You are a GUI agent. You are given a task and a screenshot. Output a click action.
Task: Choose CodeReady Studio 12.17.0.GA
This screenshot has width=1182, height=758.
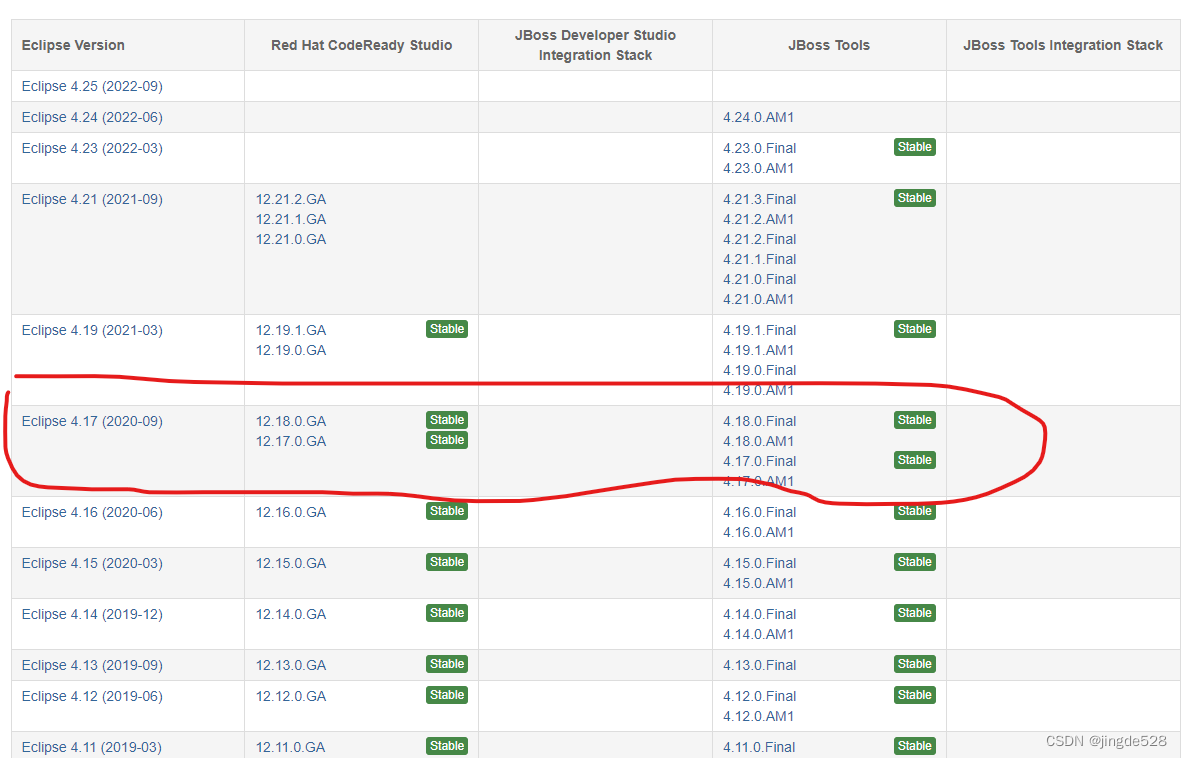click(x=291, y=442)
